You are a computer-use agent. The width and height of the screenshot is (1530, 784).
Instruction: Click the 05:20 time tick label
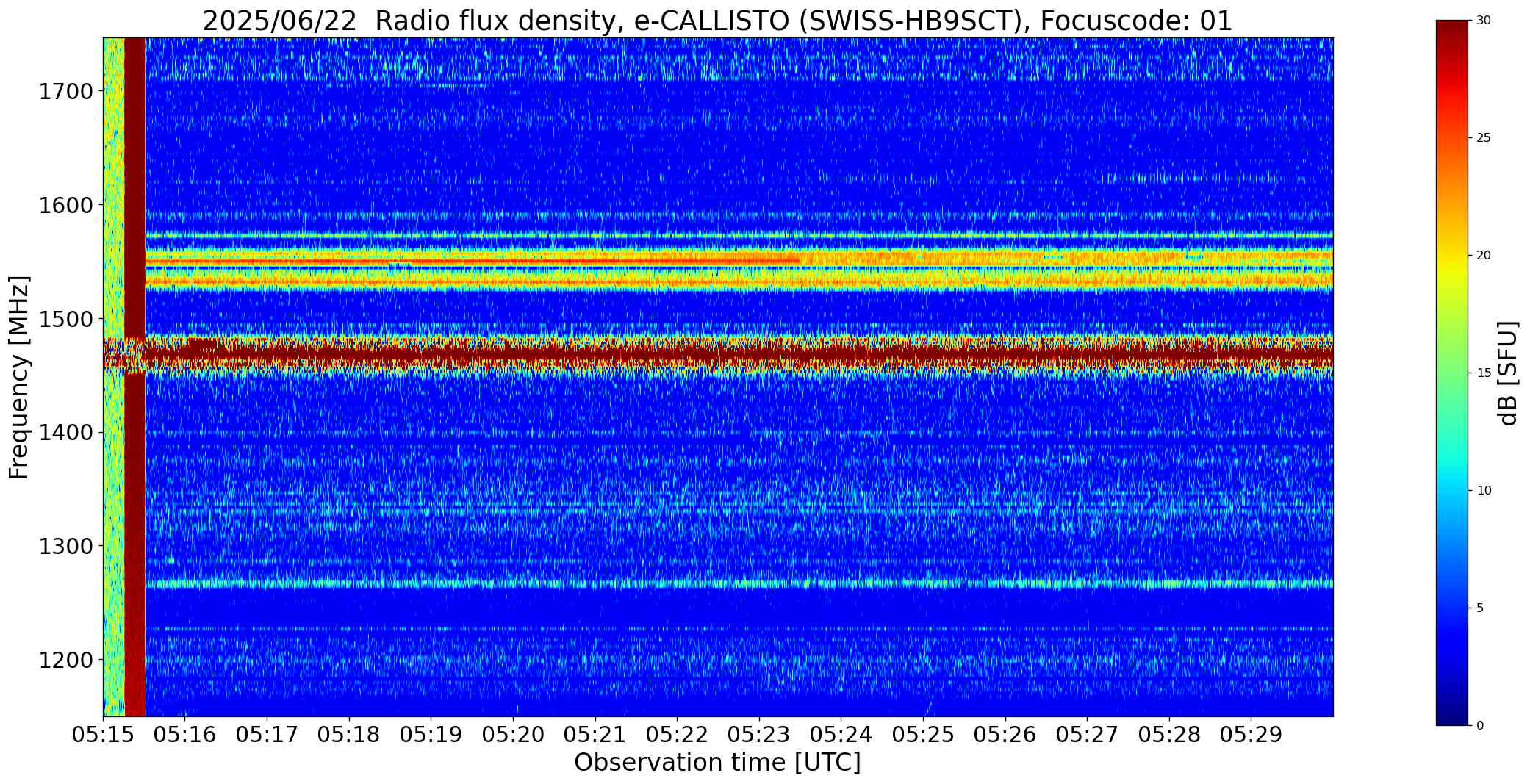coord(513,734)
